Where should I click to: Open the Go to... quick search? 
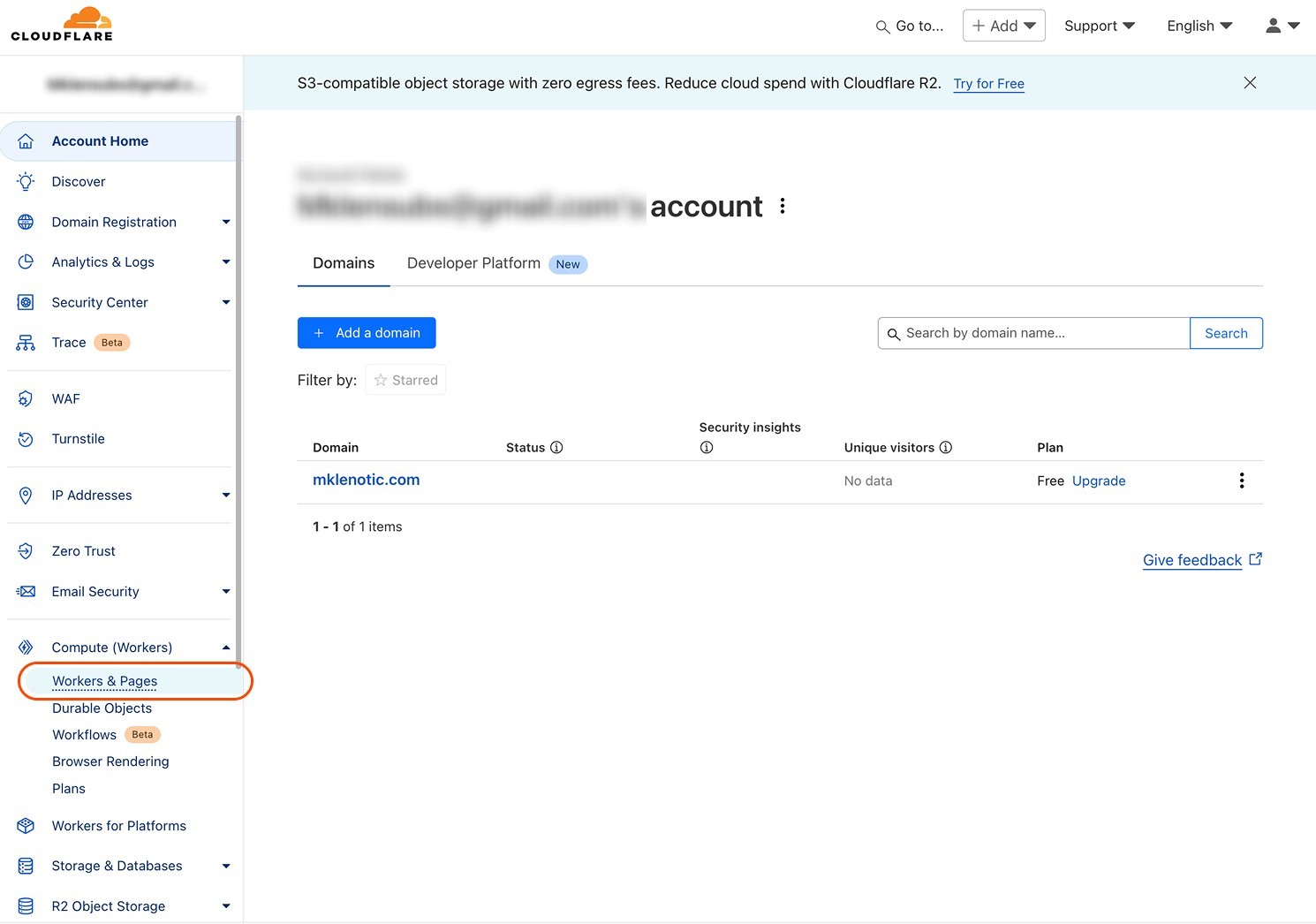pos(910,27)
